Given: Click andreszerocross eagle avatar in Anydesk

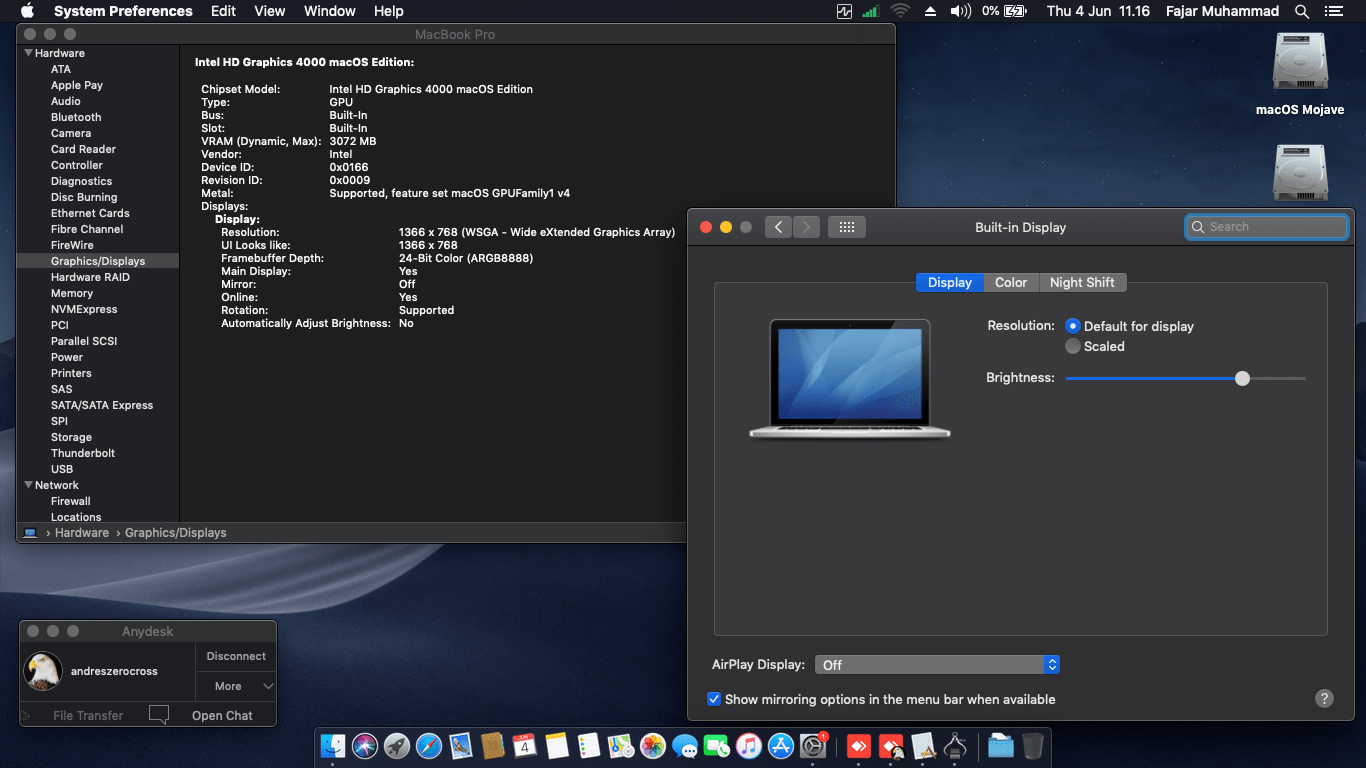Looking at the screenshot, I should click(44, 671).
